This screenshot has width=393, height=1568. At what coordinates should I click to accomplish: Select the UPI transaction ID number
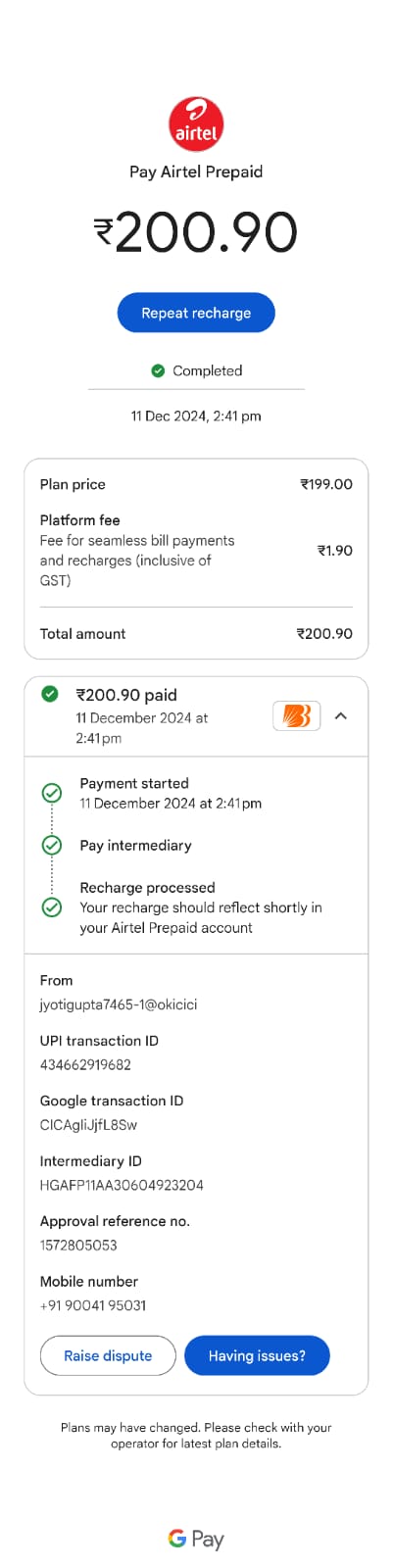point(85,1064)
